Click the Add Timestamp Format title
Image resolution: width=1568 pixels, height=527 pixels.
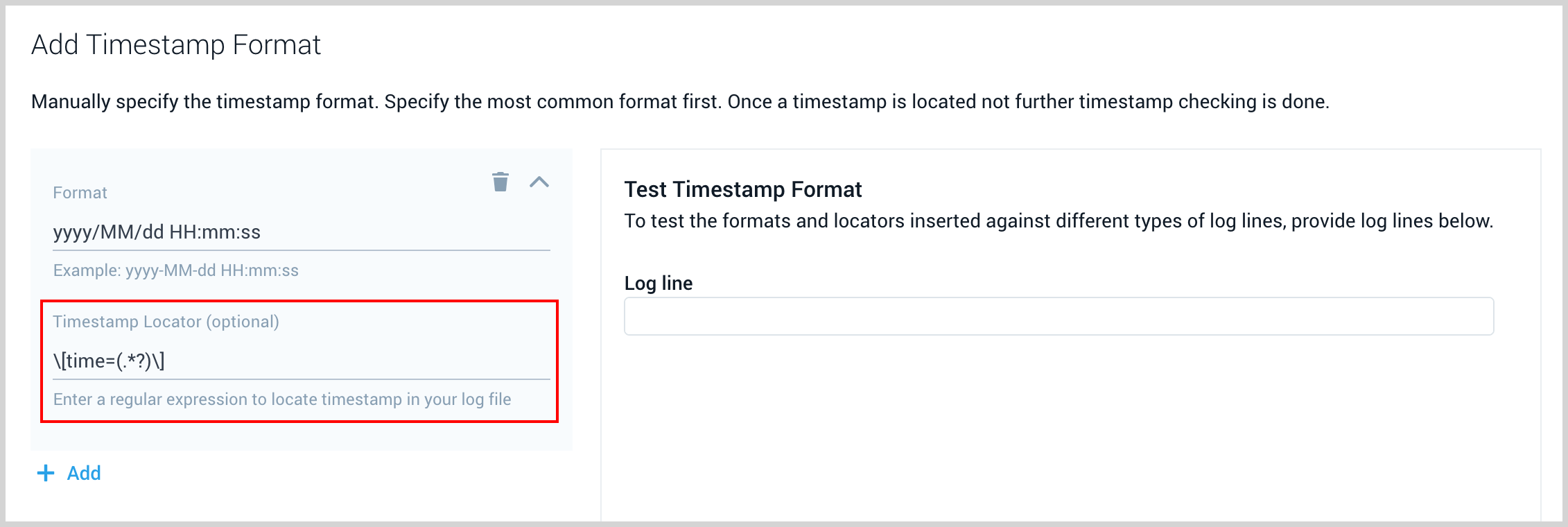(176, 44)
